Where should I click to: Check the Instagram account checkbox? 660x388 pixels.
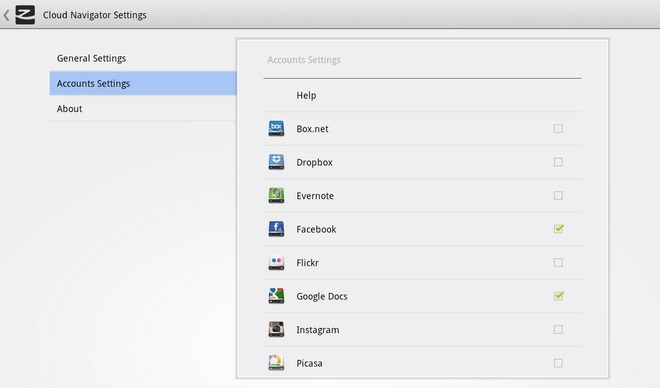(x=558, y=329)
